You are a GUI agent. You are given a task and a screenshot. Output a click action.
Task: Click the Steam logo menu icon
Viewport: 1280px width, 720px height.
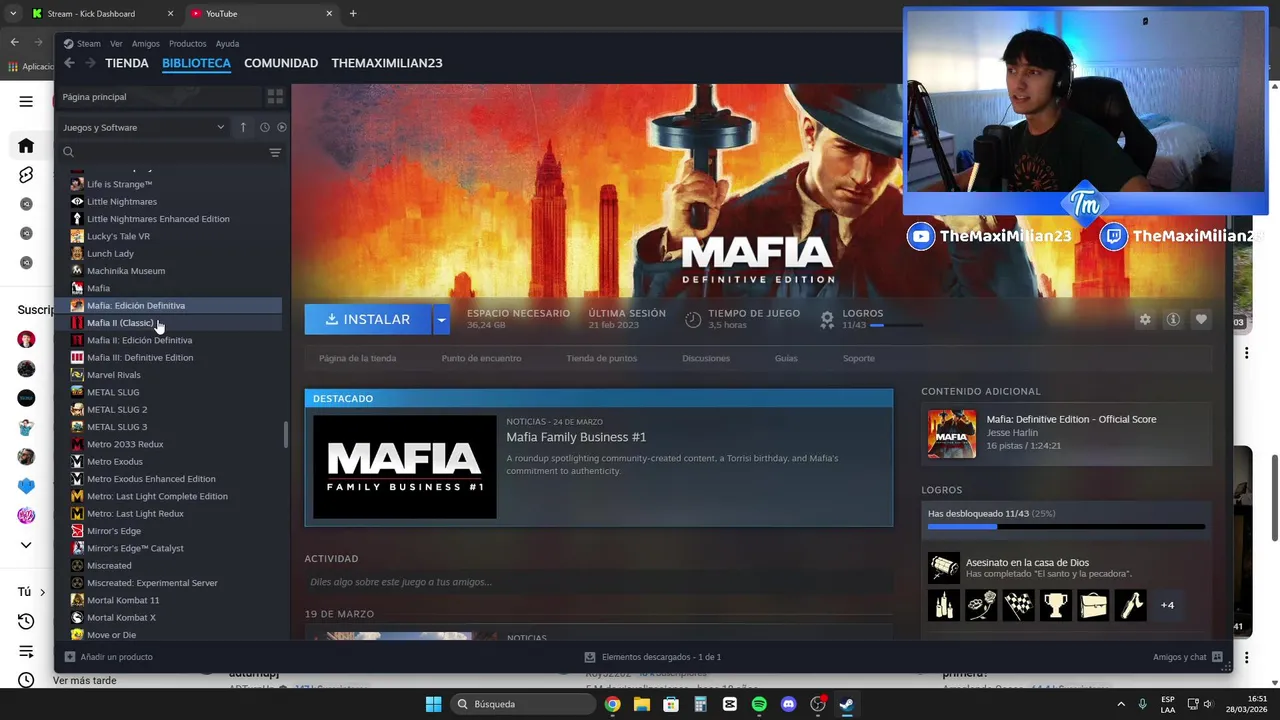[68, 43]
